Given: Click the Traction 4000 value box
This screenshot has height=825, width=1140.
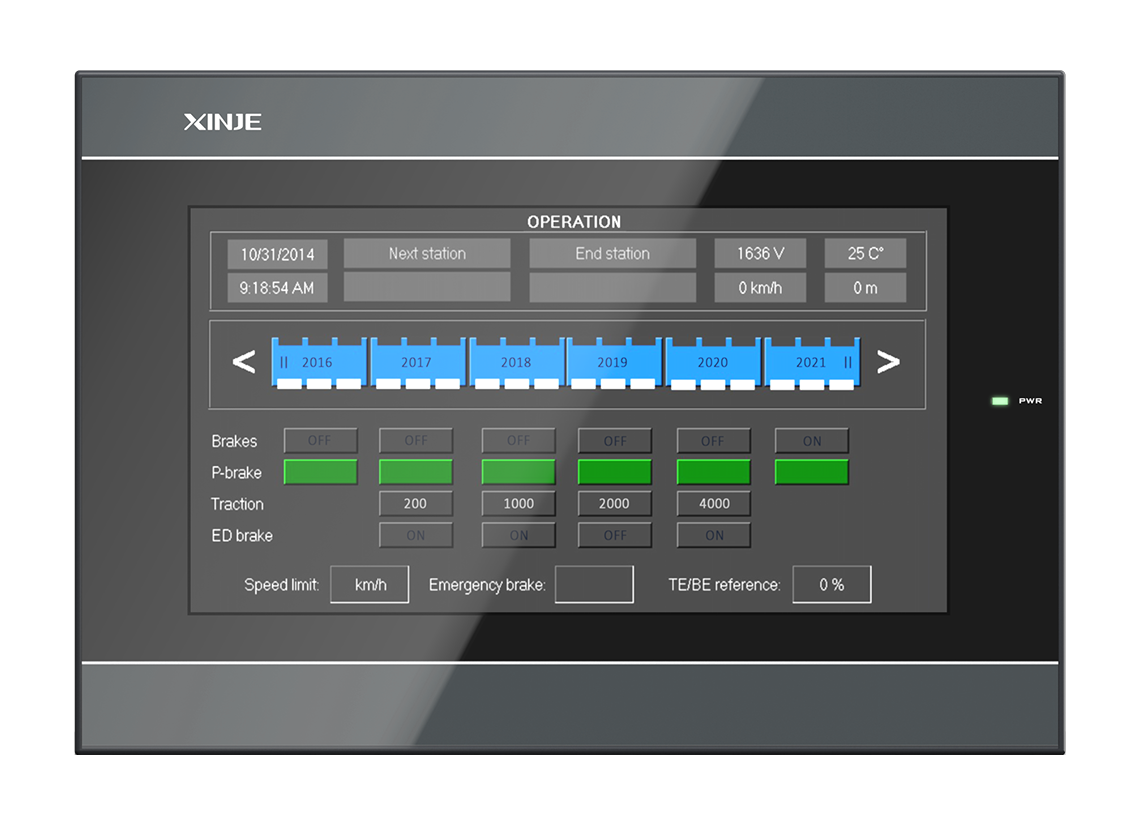Looking at the screenshot, I should tap(713, 504).
